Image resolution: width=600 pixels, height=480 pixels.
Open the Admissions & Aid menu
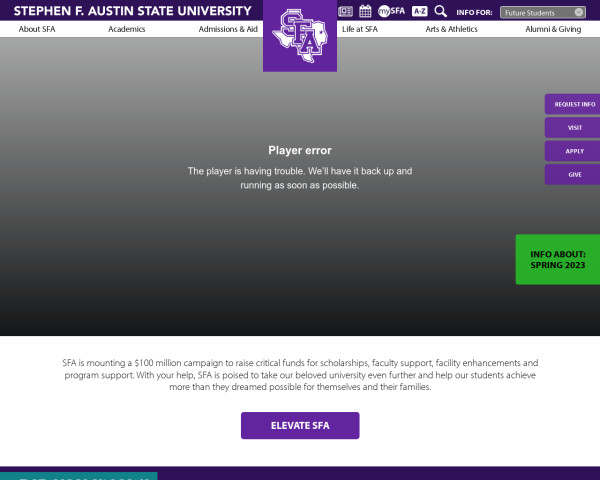[x=228, y=29]
